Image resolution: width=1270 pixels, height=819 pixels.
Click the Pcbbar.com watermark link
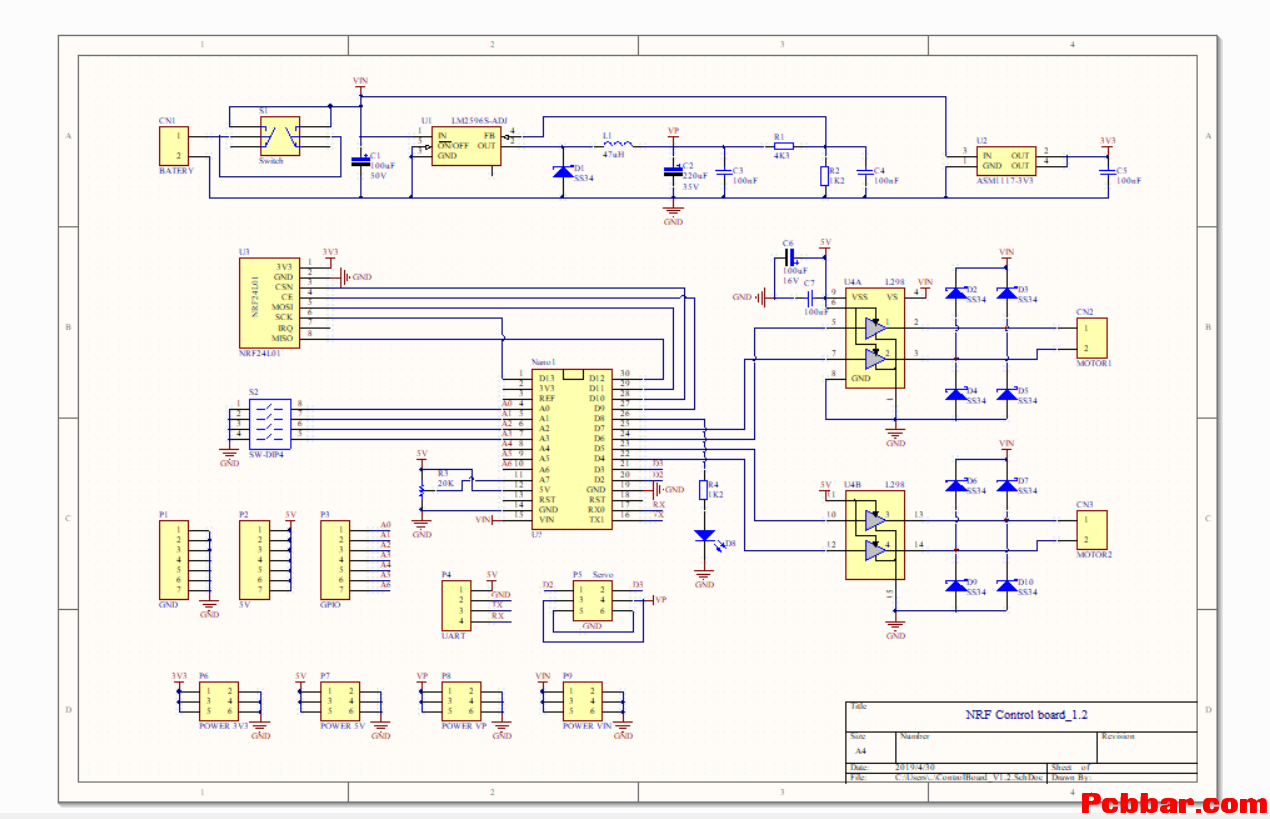click(x=1174, y=802)
